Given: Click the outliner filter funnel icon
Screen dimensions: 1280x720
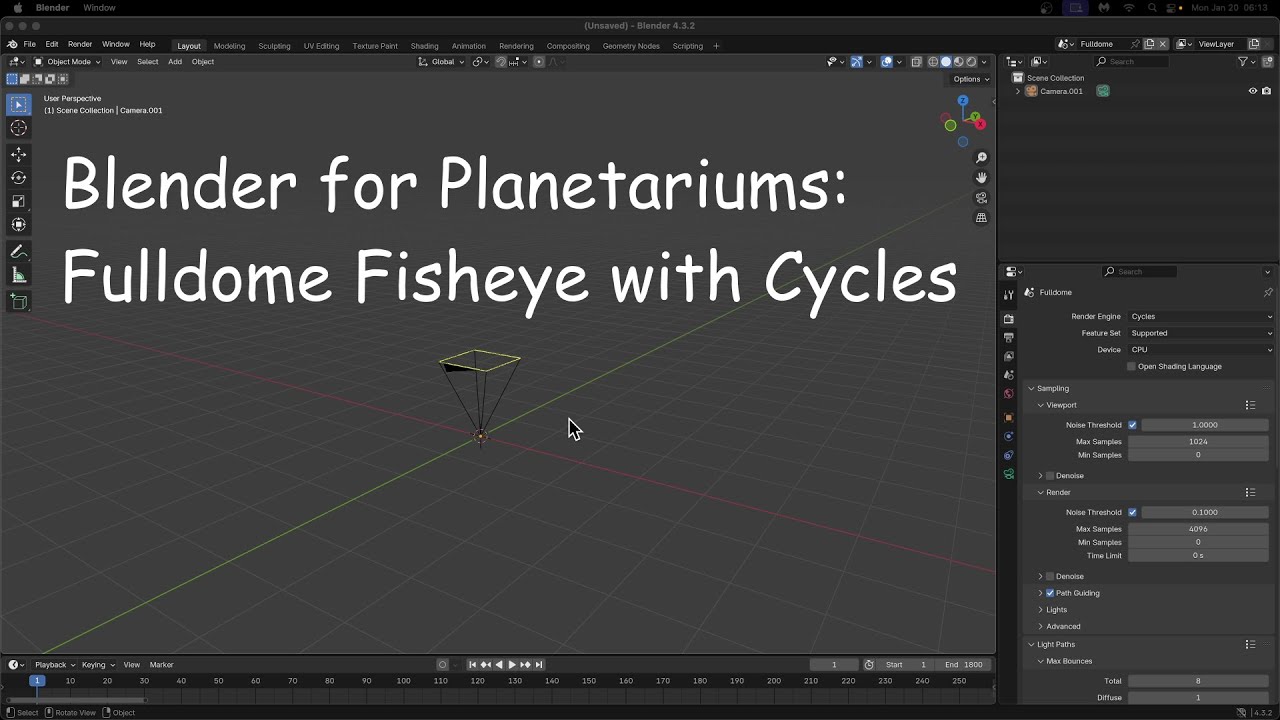Looking at the screenshot, I should click(x=1243, y=61).
